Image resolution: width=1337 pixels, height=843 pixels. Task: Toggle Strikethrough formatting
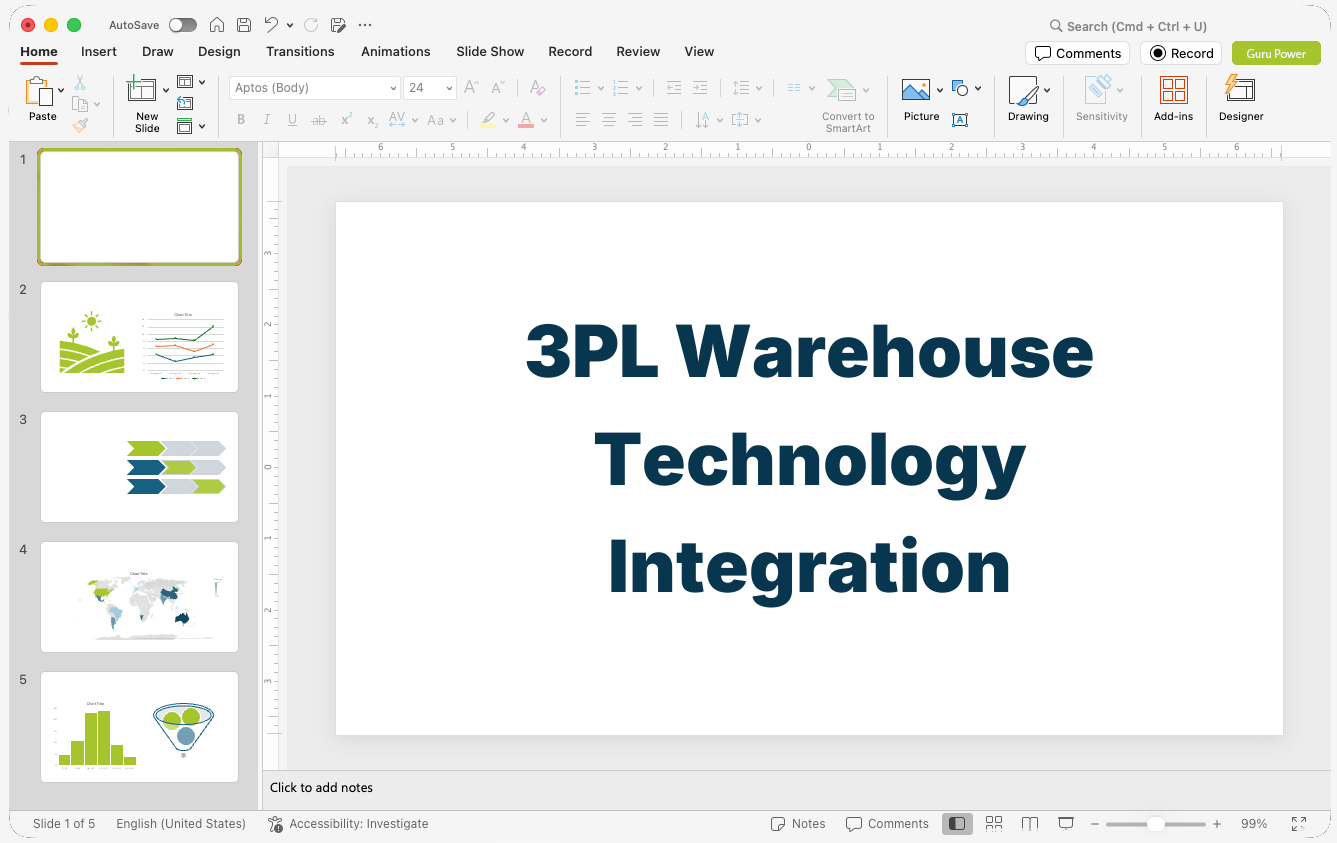(319, 120)
